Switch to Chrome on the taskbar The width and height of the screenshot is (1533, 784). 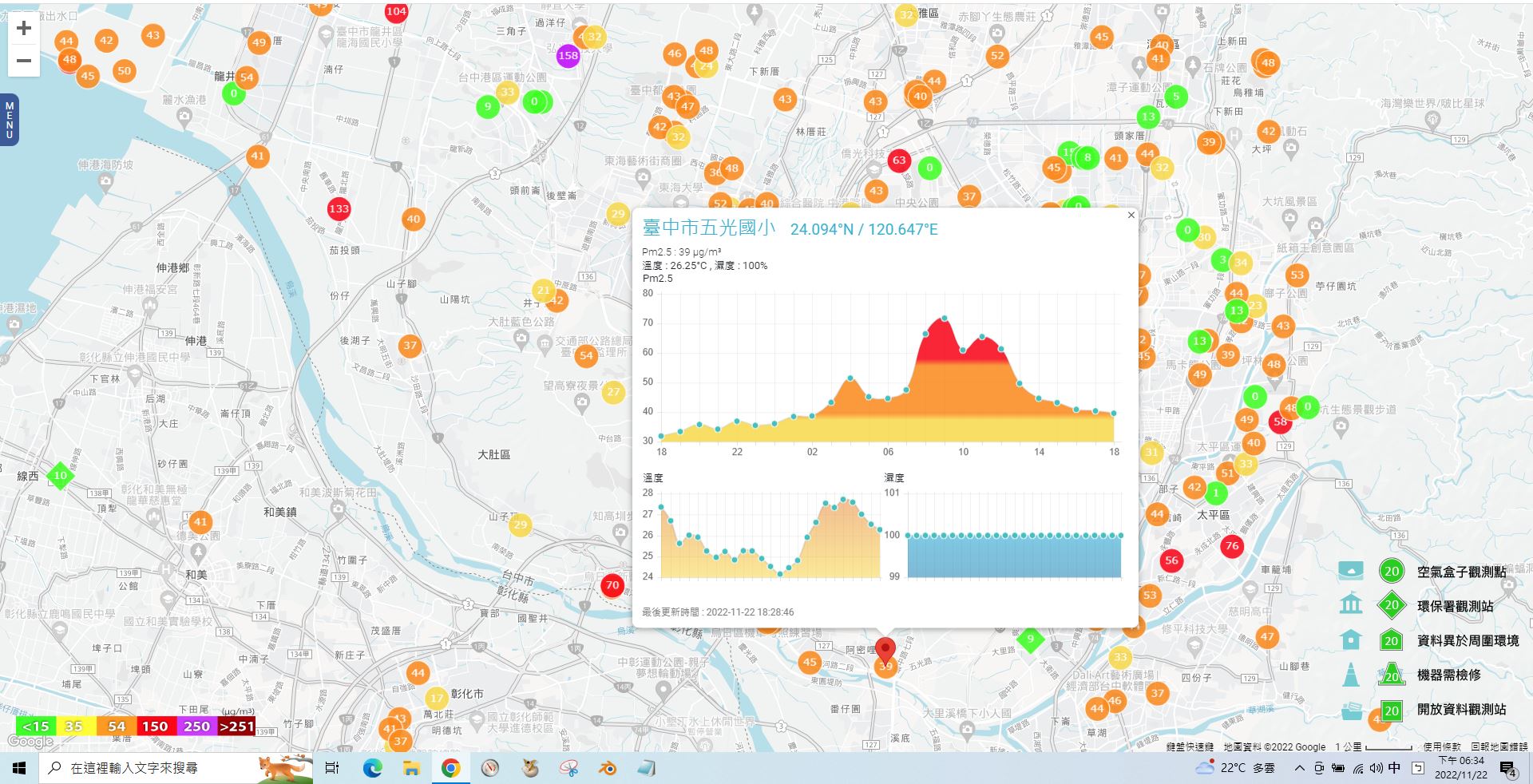coord(450,768)
